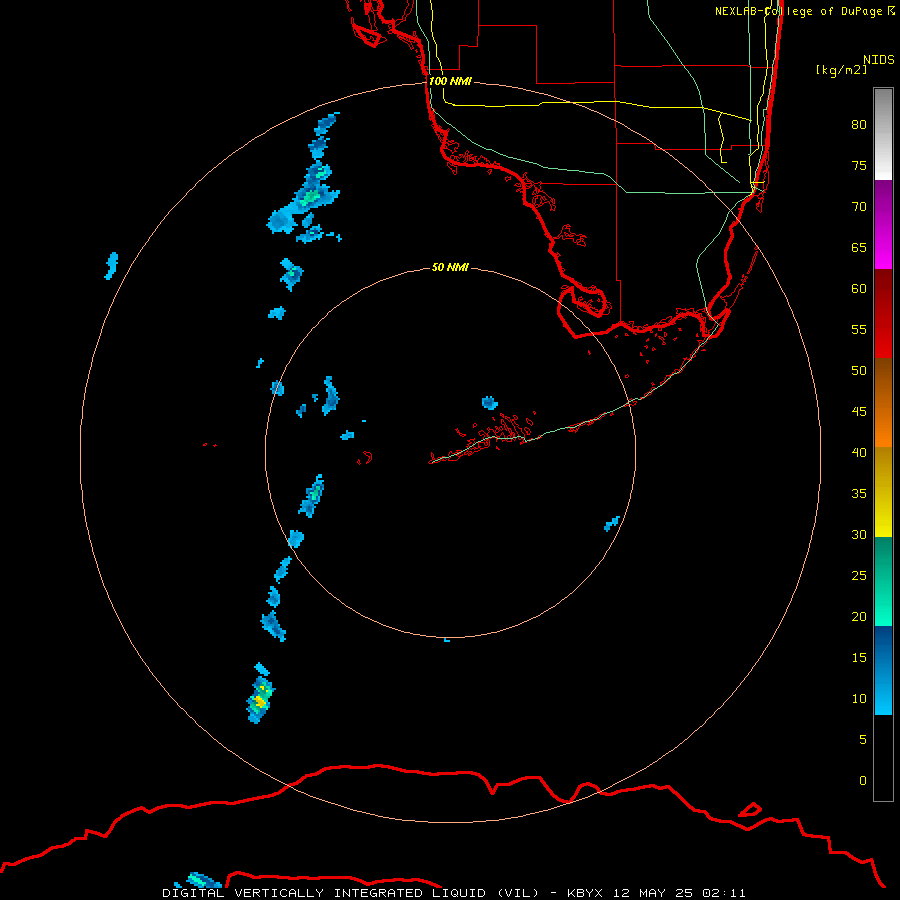900x900 pixels.
Task: Click the 35 value on the scale
Action: click(x=859, y=494)
